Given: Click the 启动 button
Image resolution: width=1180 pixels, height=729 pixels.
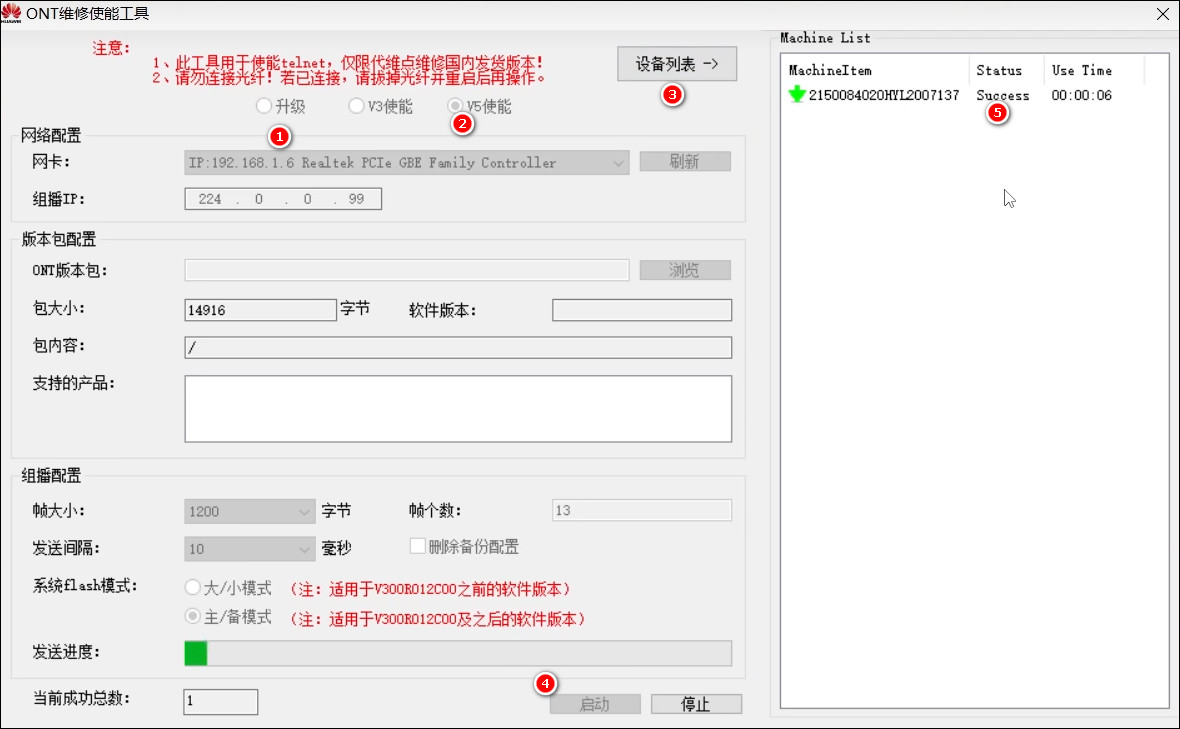Looking at the screenshot, I should (x=595, y=704).
